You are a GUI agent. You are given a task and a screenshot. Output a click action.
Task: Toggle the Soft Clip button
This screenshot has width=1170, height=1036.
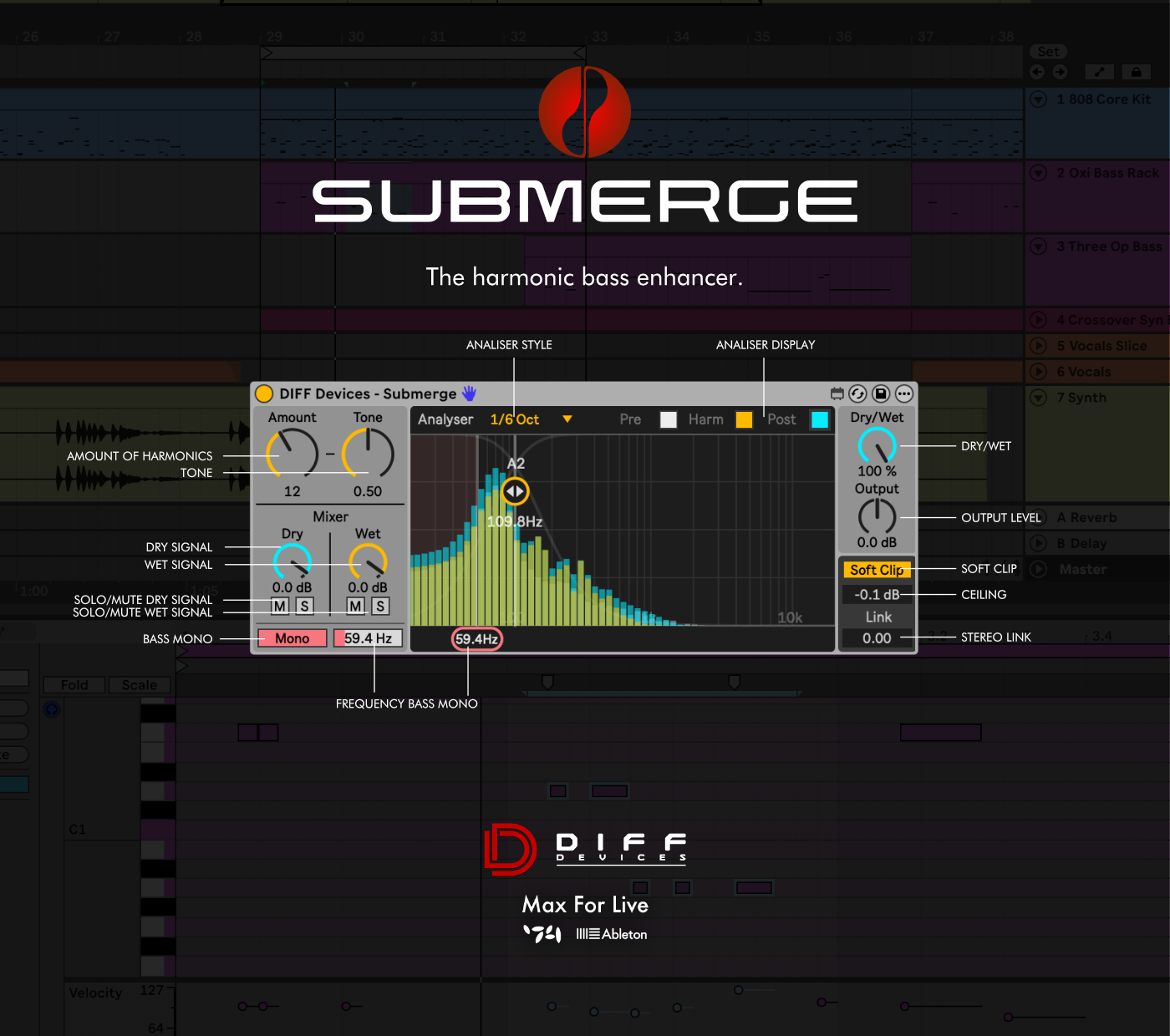click(877, 570)
